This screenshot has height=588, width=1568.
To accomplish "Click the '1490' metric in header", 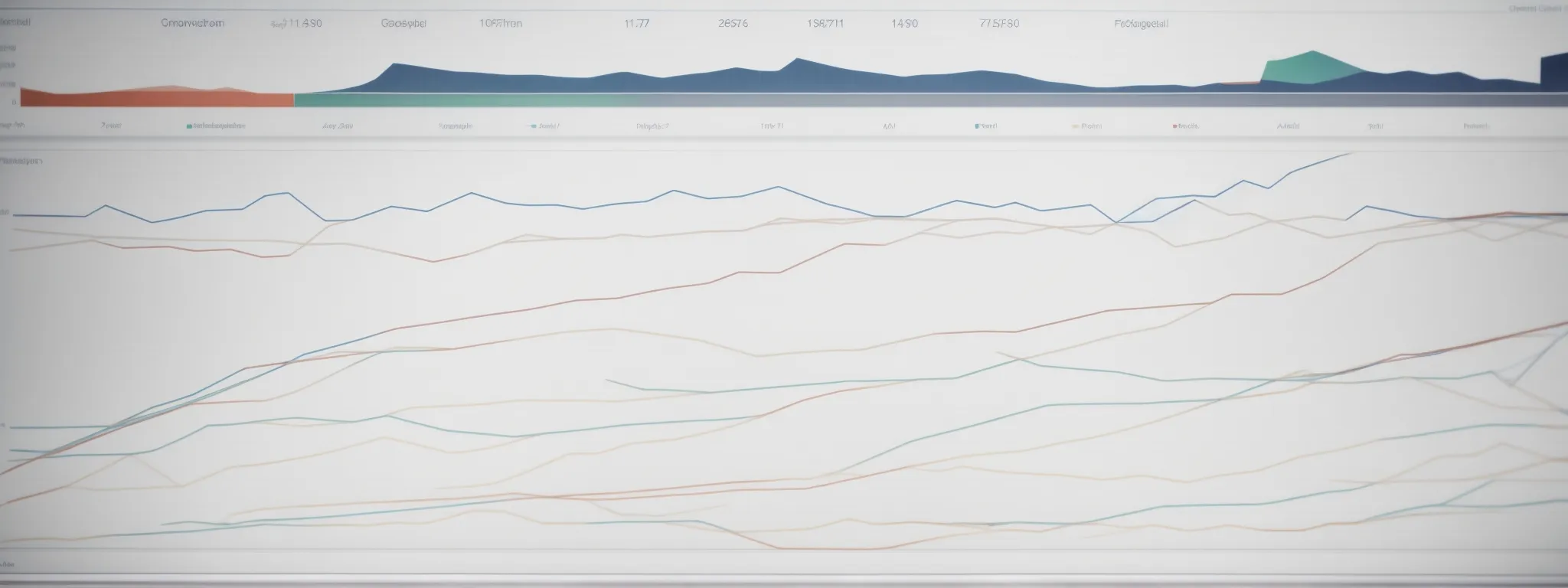I will coord(904,23).
